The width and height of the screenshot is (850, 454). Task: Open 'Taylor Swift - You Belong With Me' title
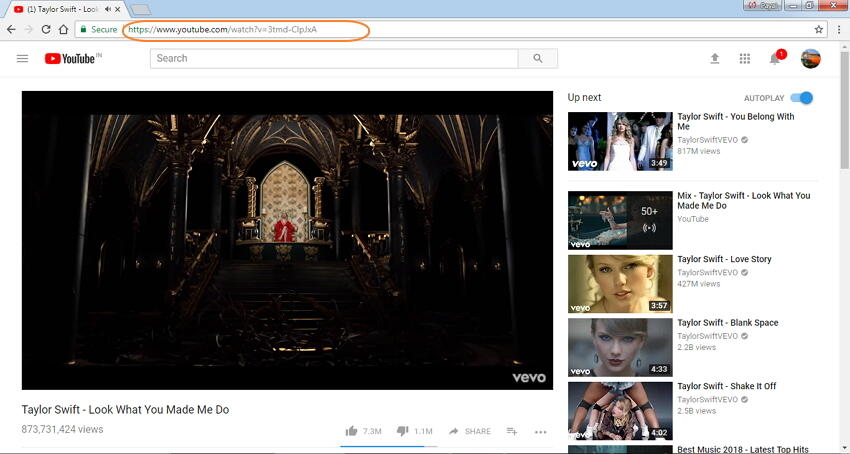click(x=736, y=122)
